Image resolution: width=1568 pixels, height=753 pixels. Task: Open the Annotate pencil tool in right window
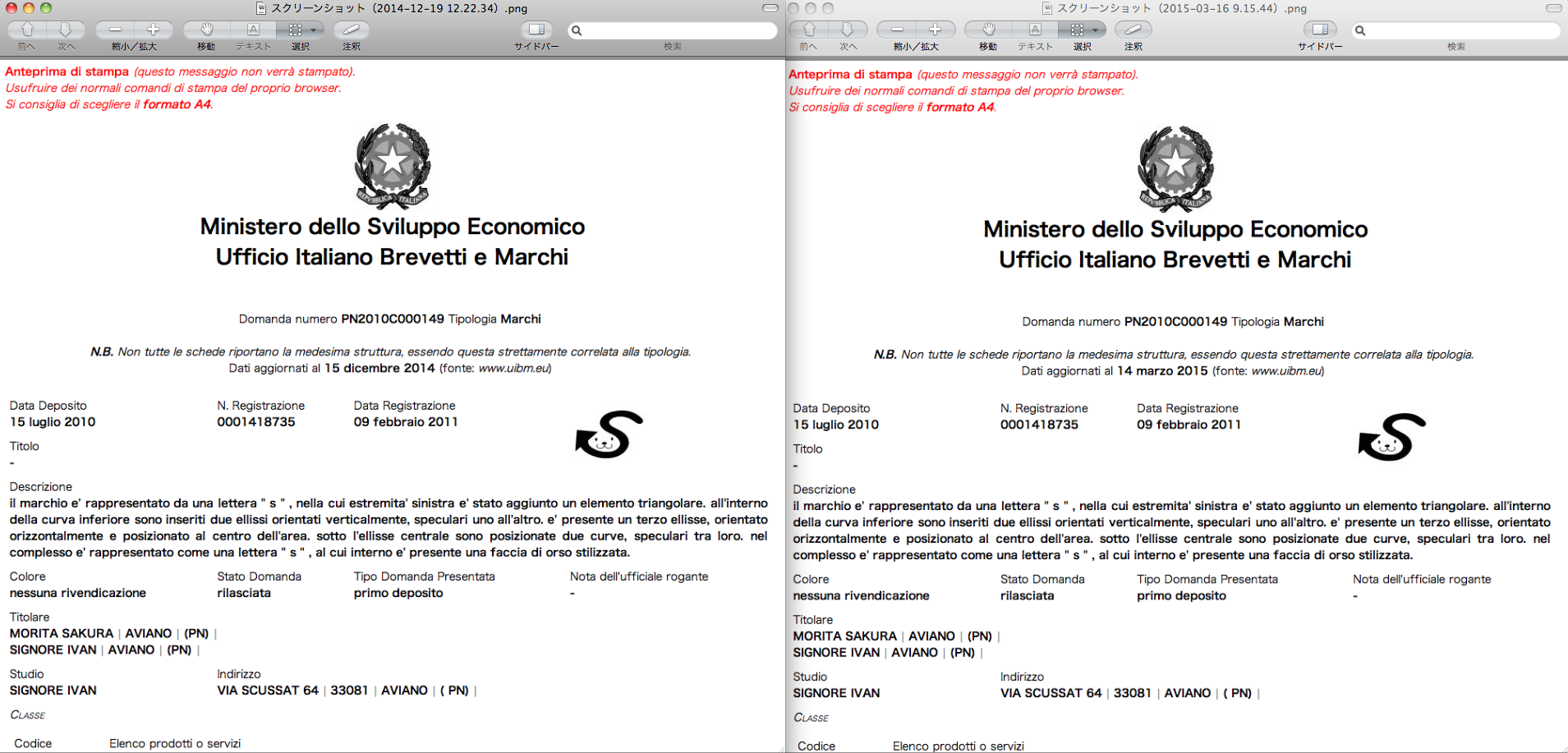(1133, 30)
